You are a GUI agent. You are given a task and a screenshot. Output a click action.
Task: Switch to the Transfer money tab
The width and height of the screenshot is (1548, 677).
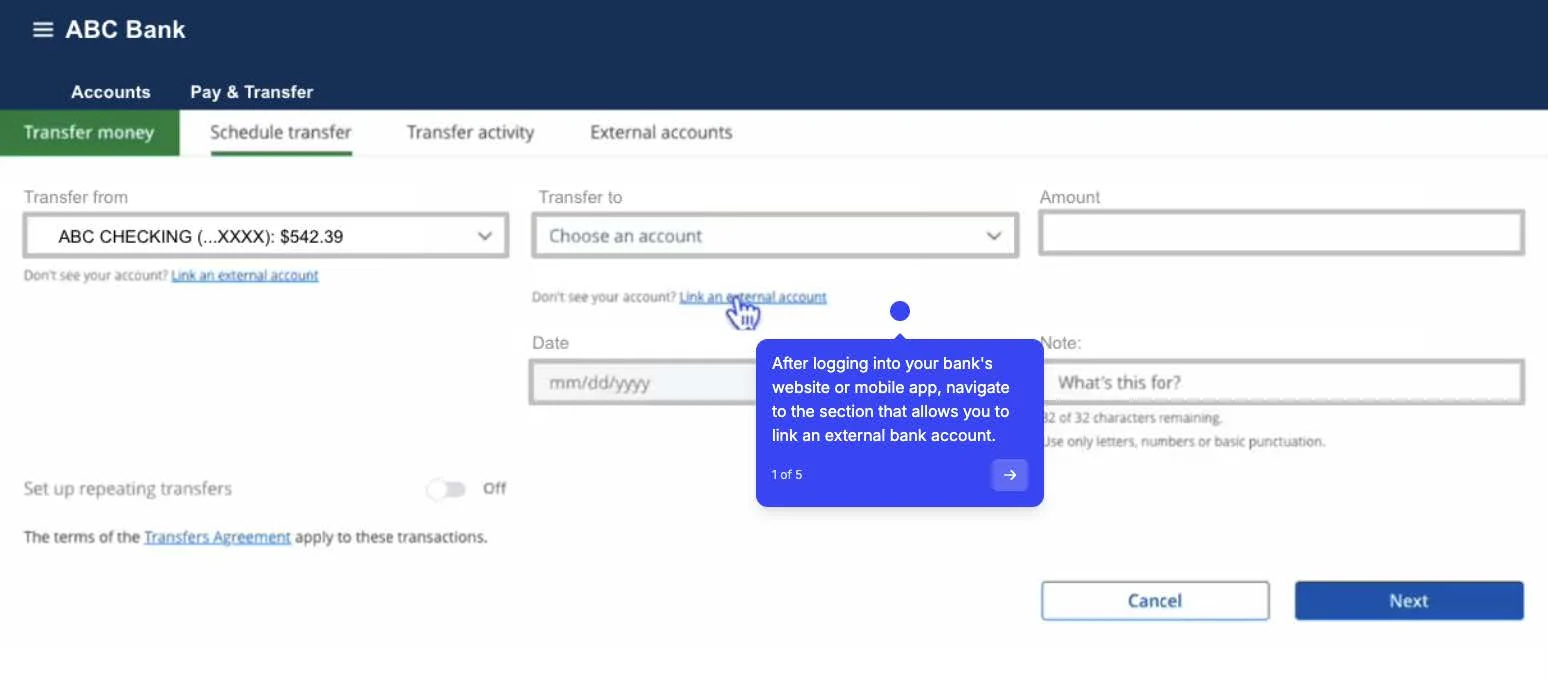pos(89,132)
